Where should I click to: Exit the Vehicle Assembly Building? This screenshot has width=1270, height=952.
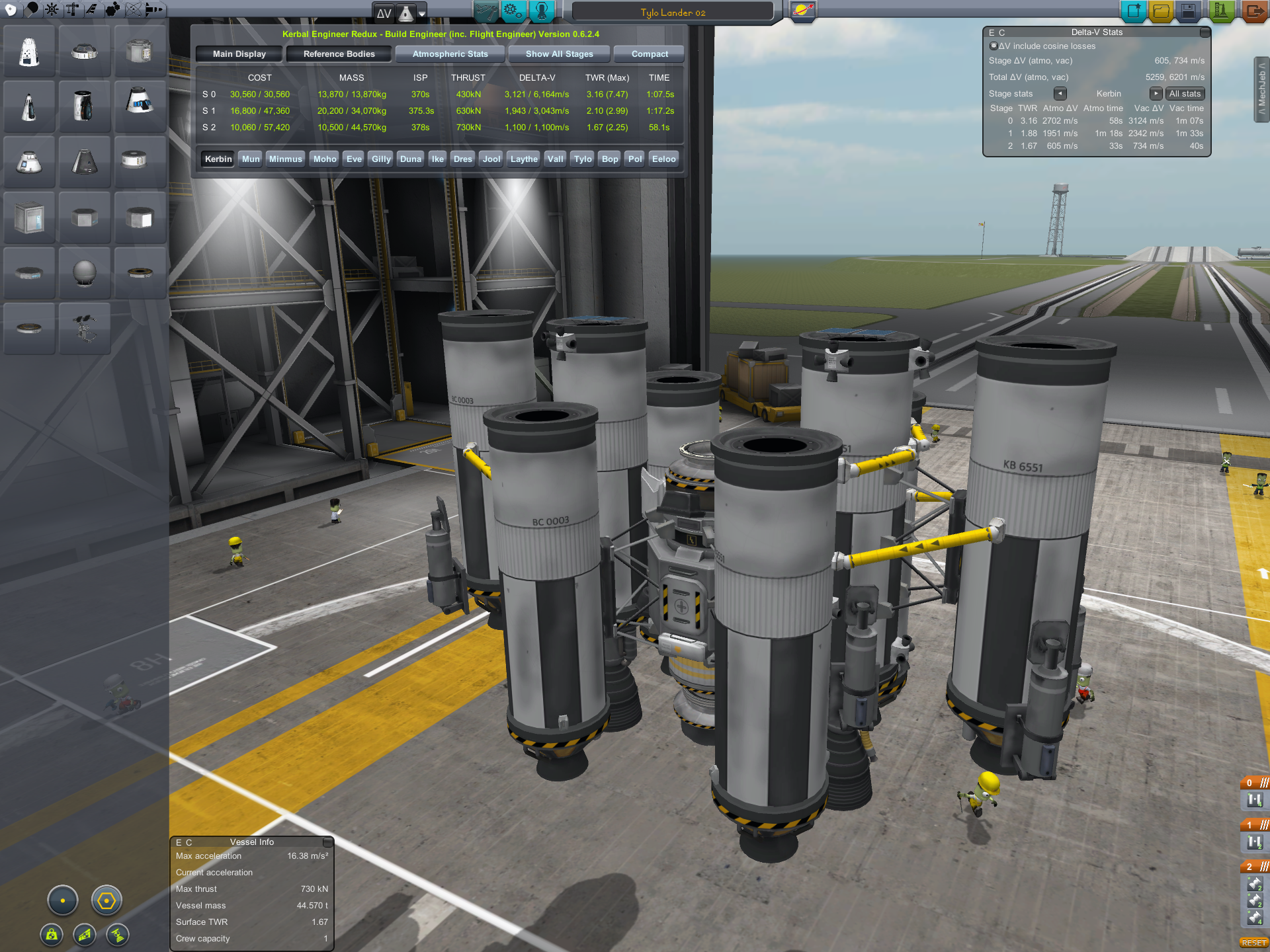1254,11
